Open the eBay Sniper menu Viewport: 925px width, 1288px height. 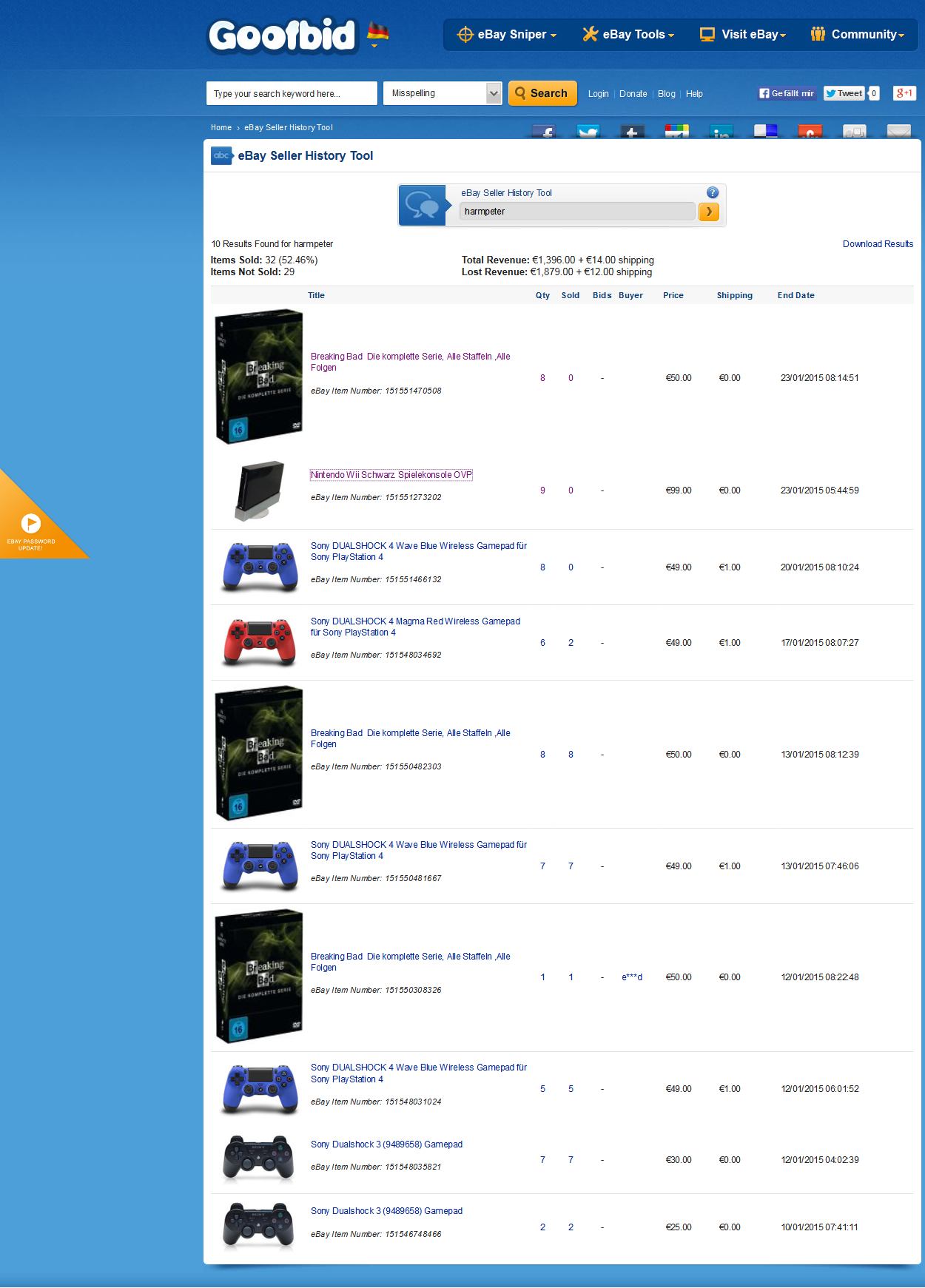[506, 34]
